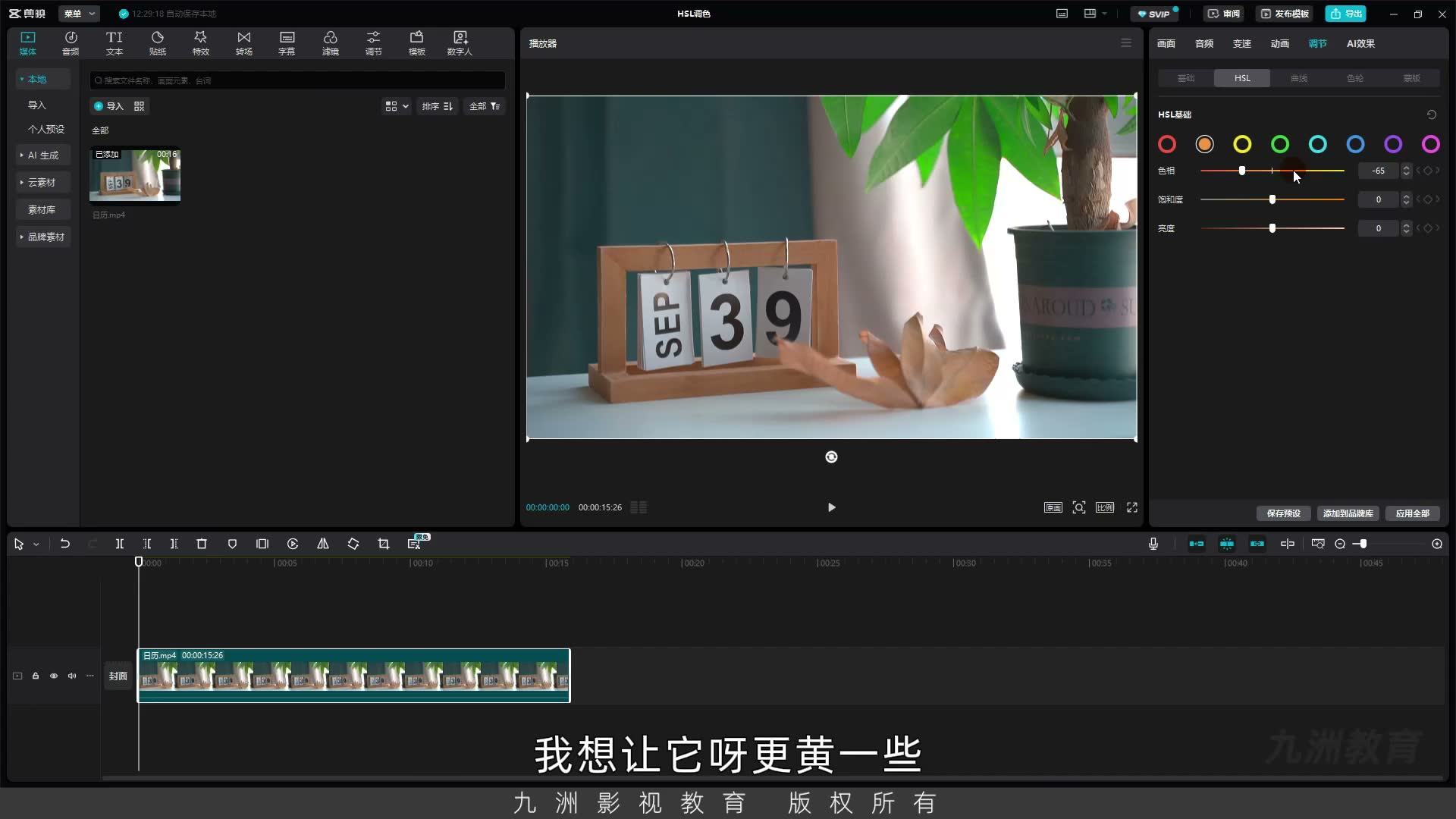Click the 保存预设 save preset button
1456x819 pixels.
pos(1283,513)
